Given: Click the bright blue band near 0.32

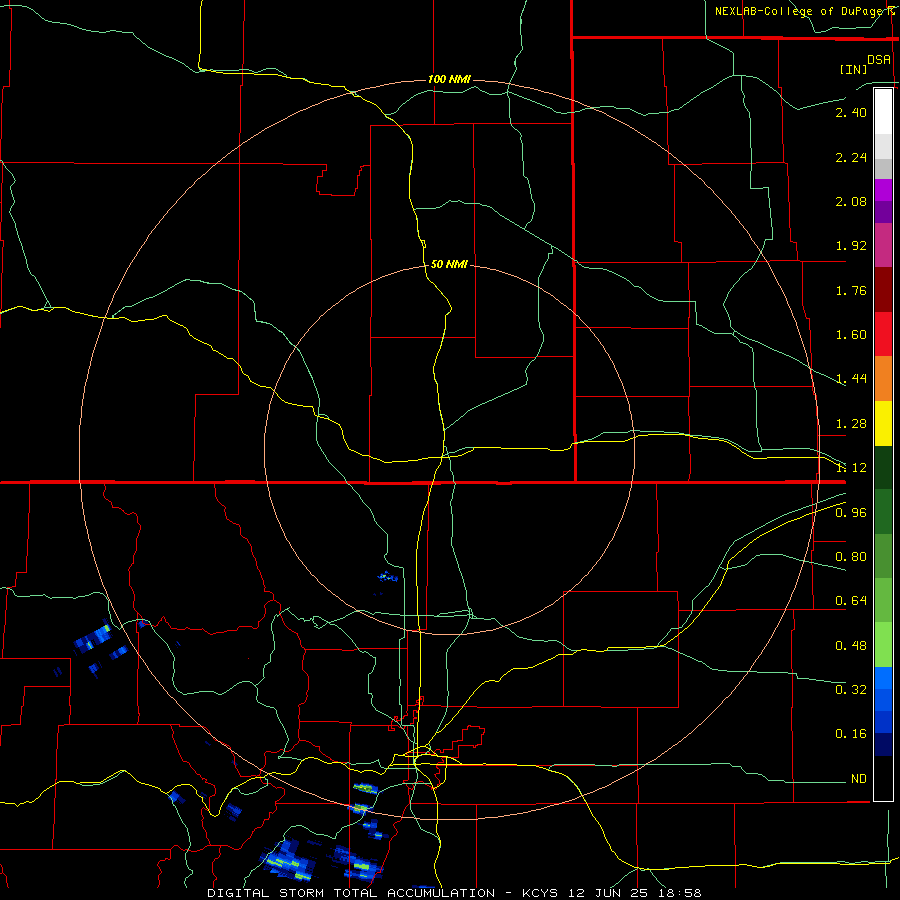Looking at the screenshot, I should (x=883, y=678).
